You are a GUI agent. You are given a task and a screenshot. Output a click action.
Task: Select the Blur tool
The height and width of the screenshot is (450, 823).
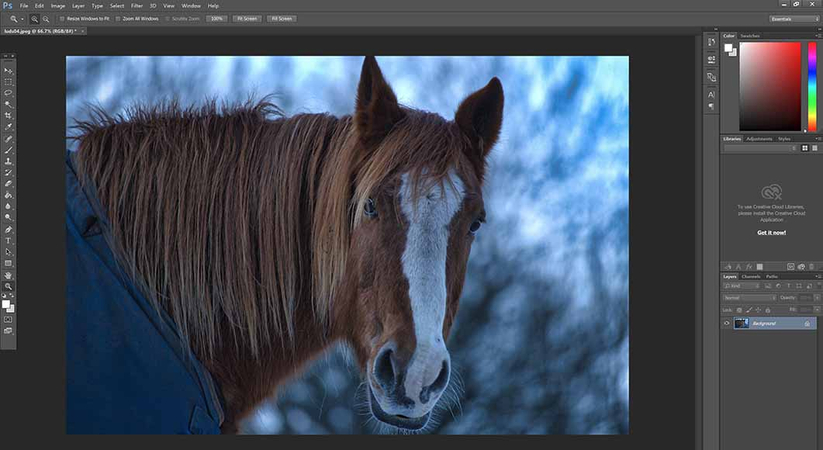pos(8,206)
